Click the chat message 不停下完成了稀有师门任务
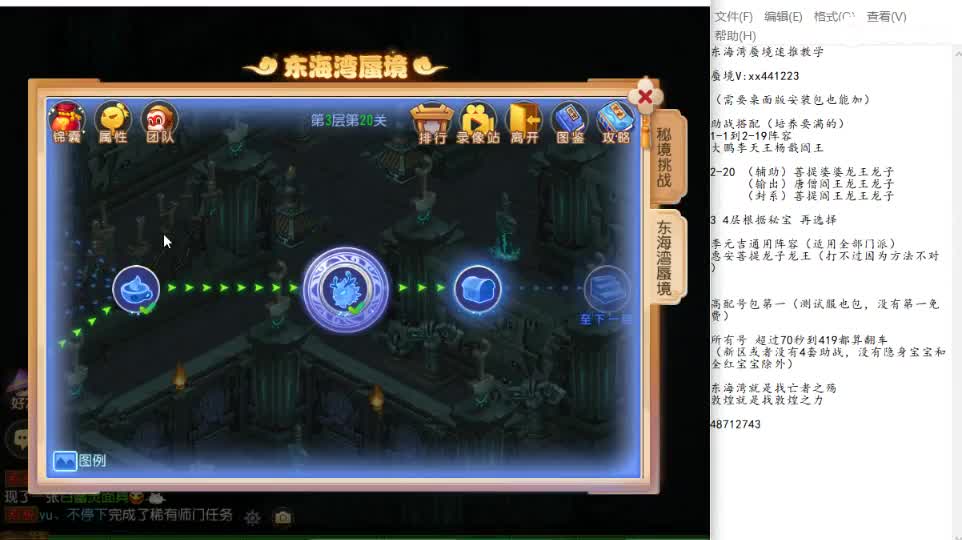The height and width of the screenshot is (540, 962). click(x=150, y=515)
